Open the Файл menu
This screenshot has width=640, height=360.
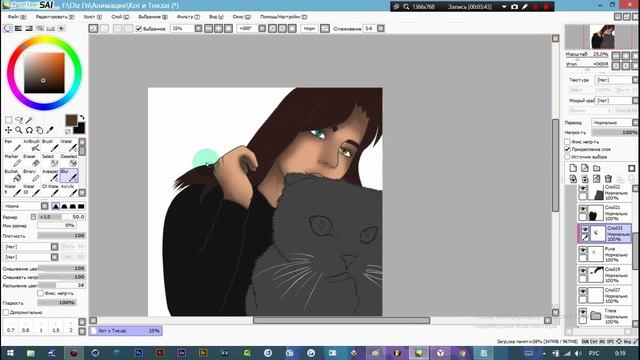pyautogui.click(x=17, y=17)
